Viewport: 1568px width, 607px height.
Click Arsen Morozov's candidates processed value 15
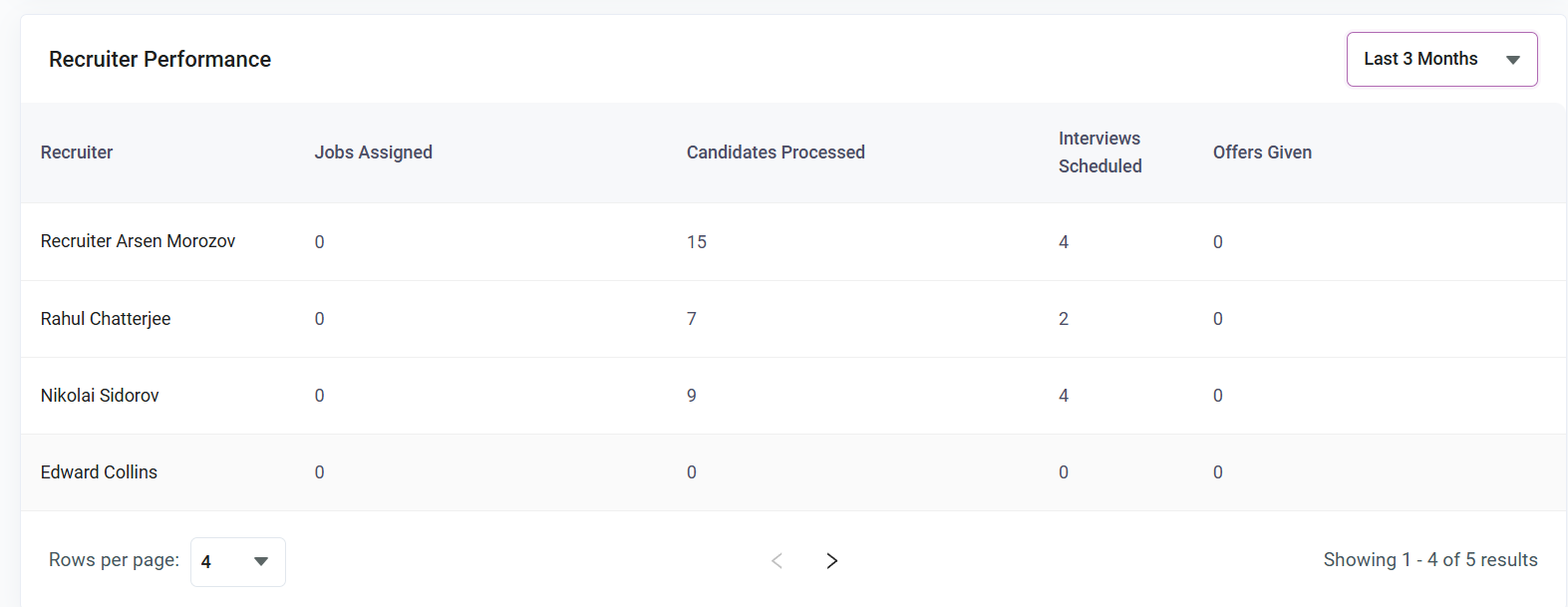coord(697,242)
